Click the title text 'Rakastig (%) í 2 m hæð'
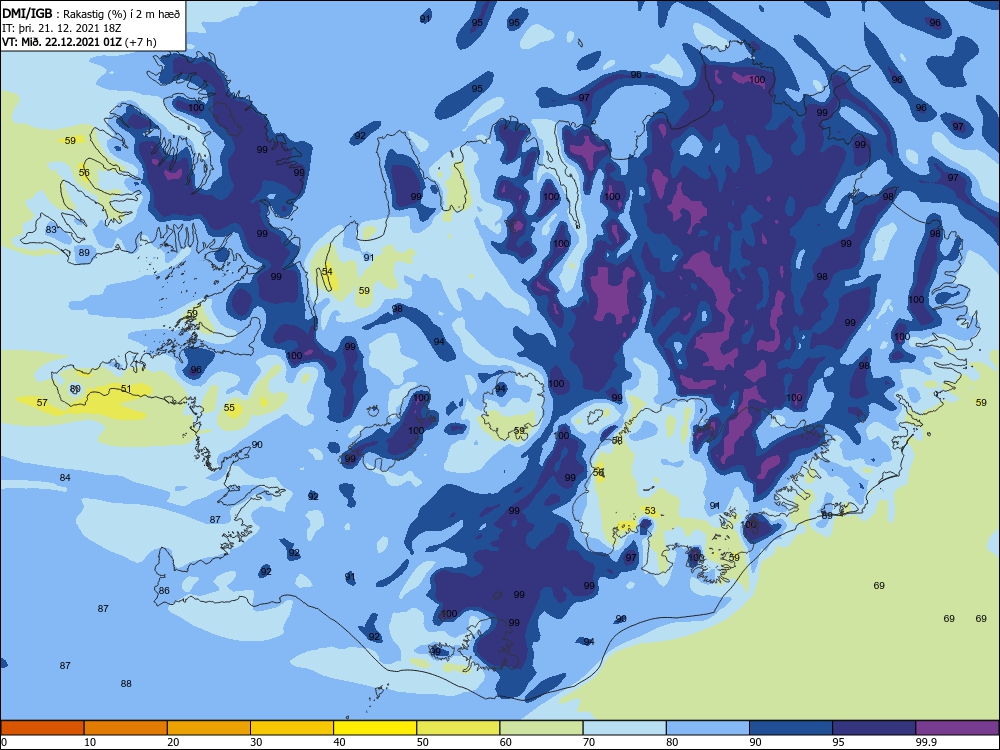The image size is (1000, 750). point(121,14)
